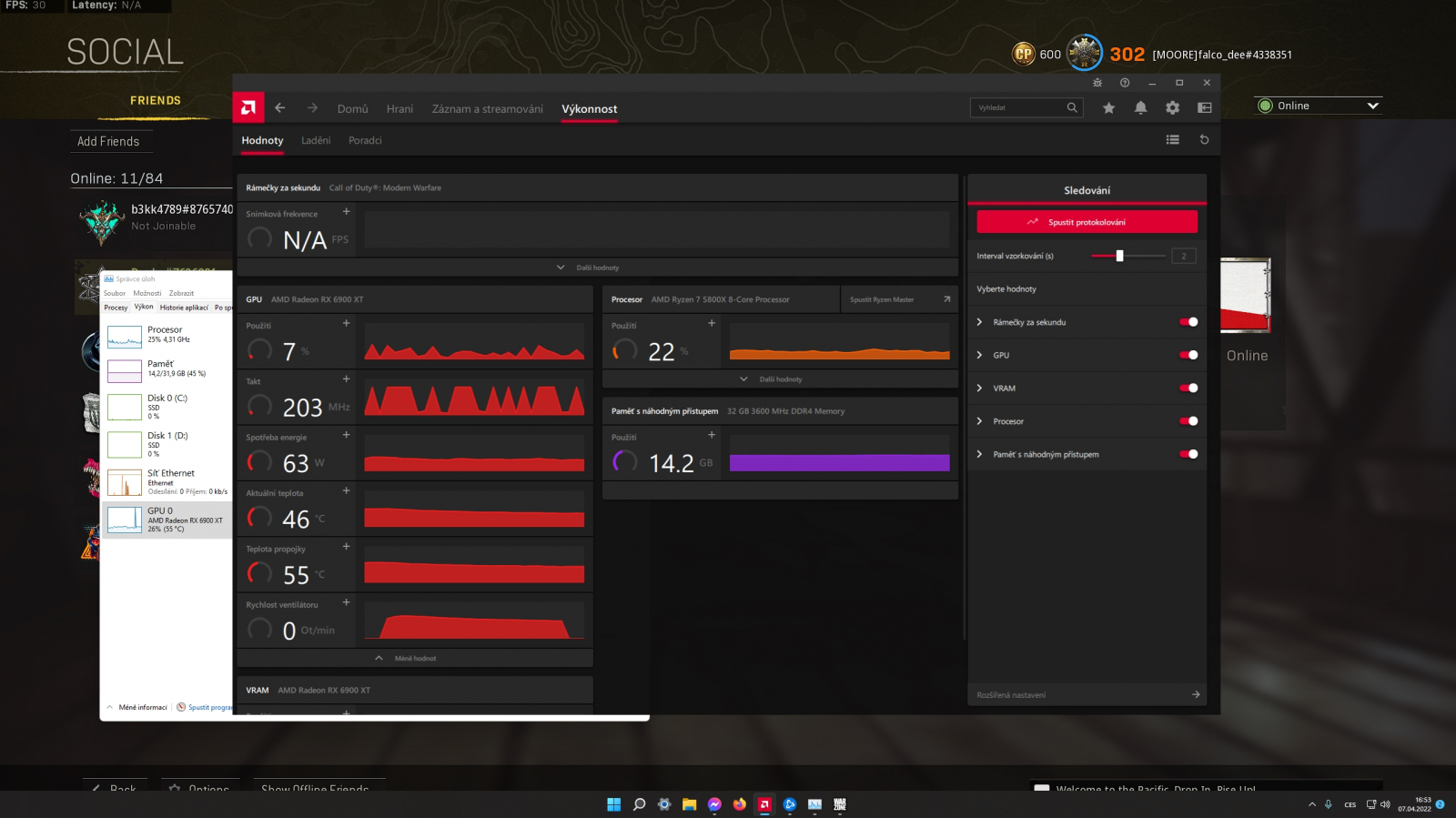
Task: Open the Hraní menu tab
Action: (399, 109)
